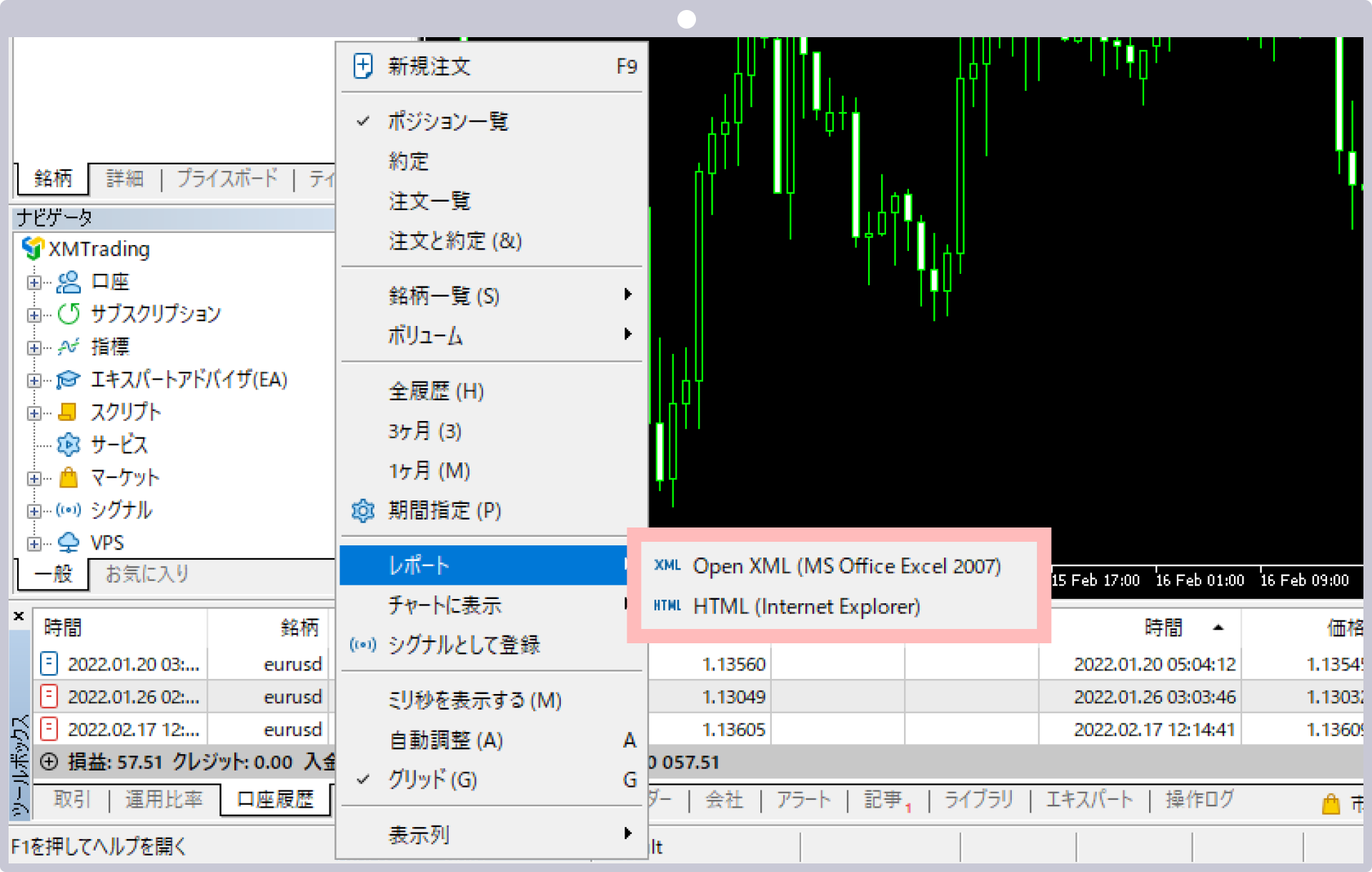Select 注文一覧 in the context menu

(x=492, y=202)
